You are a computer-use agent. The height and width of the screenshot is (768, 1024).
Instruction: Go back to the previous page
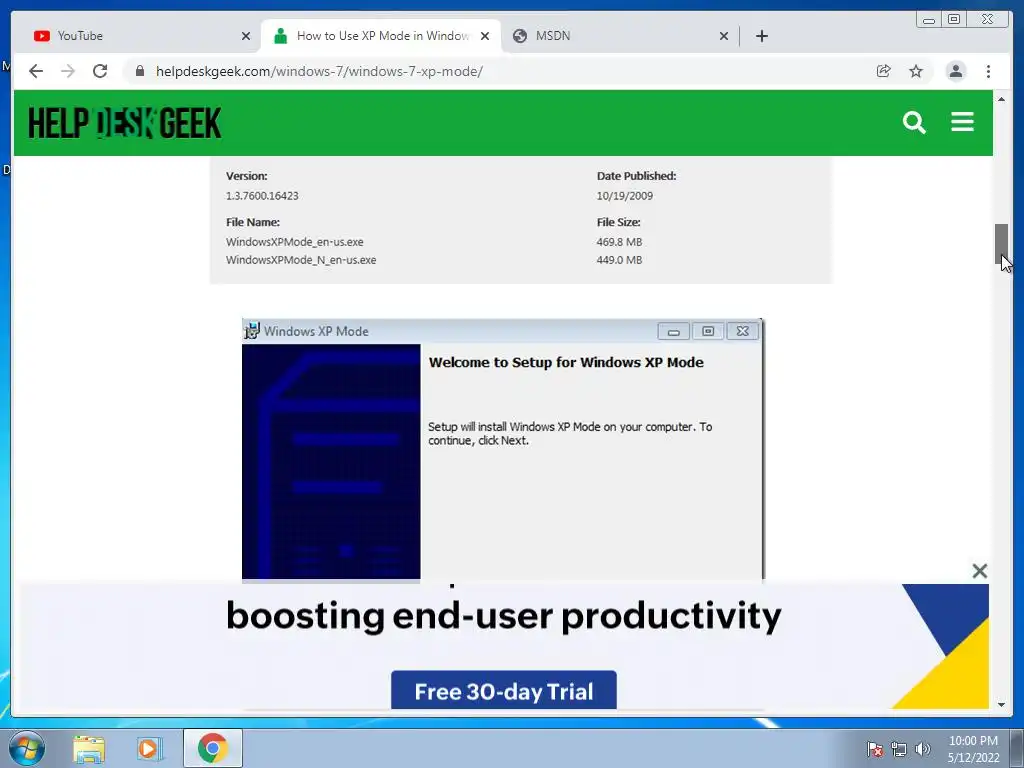(36, 71)
